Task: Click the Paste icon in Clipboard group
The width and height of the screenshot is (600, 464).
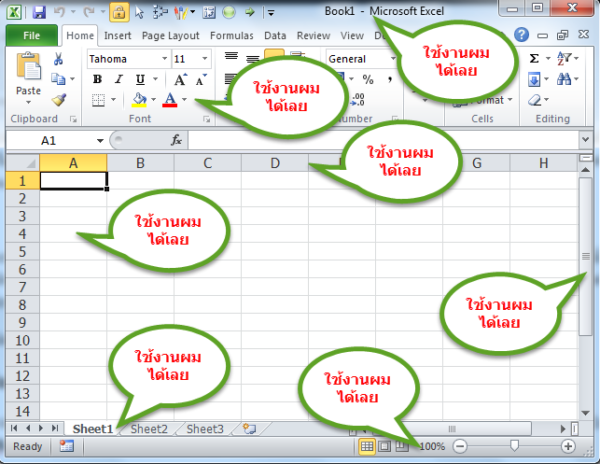Action: (x=29, y=74)
